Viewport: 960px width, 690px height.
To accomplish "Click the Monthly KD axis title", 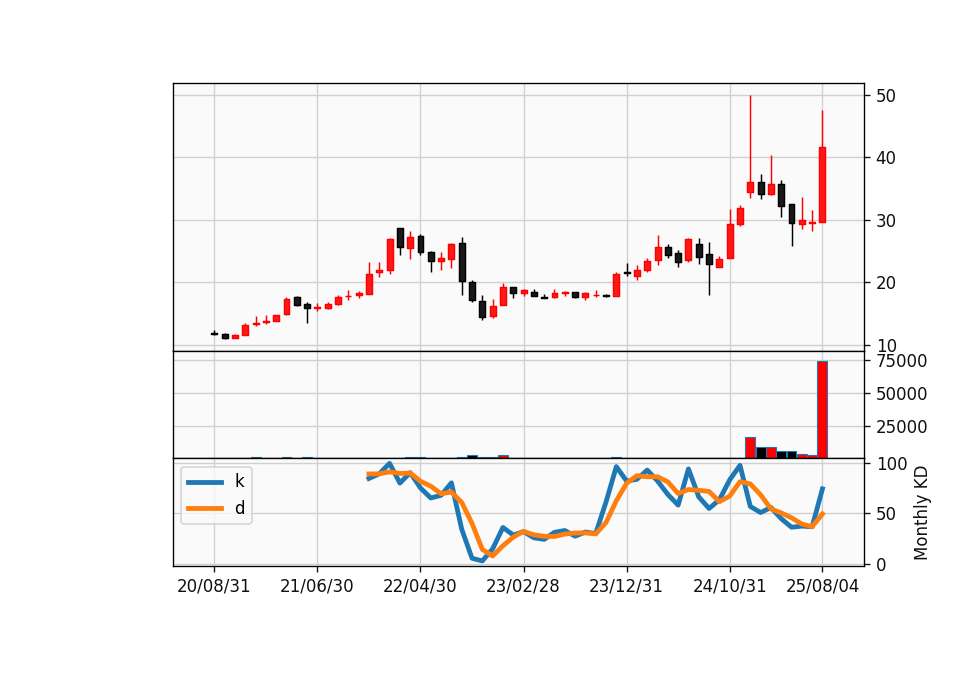I will point(921,513).
